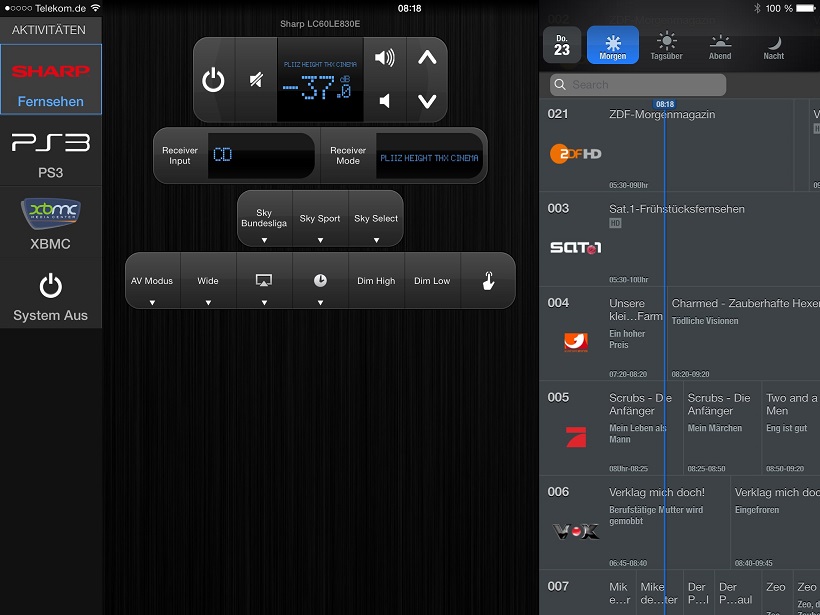Tune to channel 004 Kabel Eins logo
Image resolution: width=820 pixels, height=615 pixels.
(576, 342)
